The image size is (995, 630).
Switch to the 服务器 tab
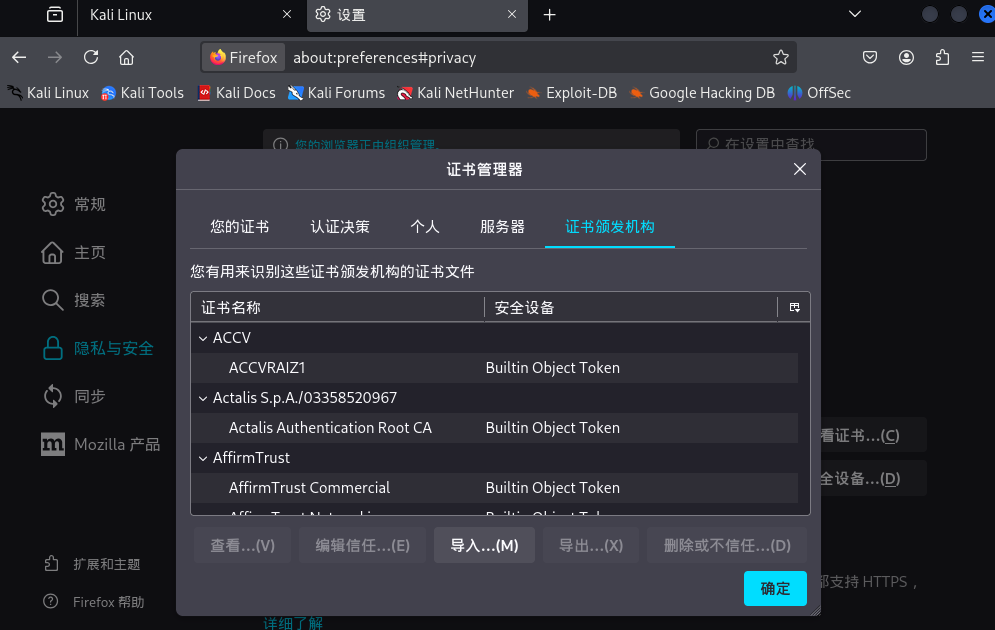pyautogui.click(x=502, y=227)
